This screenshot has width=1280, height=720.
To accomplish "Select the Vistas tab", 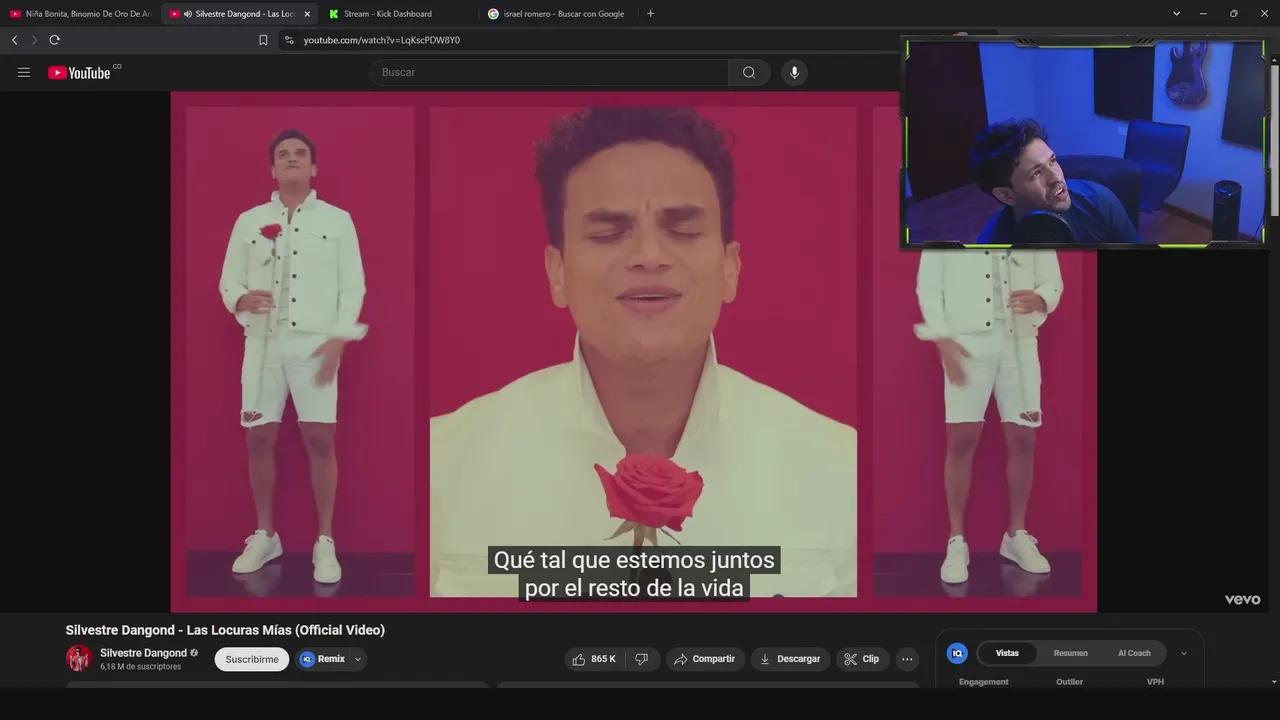I will tap(1007, 653).
